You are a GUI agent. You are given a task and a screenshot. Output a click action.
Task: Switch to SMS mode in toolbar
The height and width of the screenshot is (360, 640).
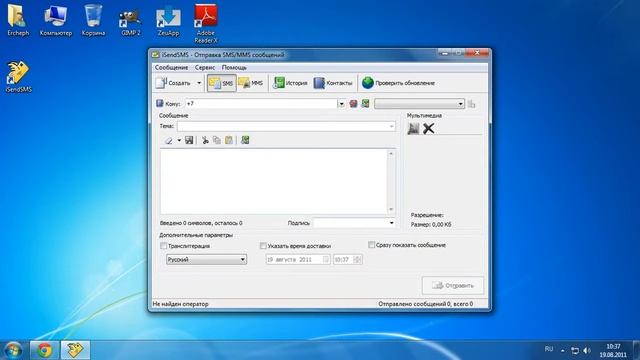pos(221,83)
